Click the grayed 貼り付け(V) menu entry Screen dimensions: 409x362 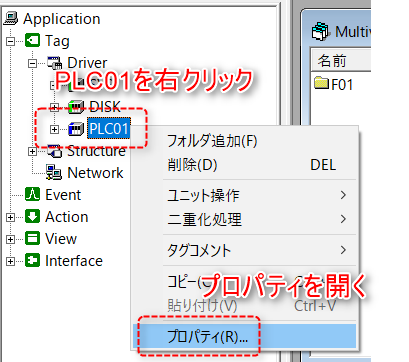click(x=244, y=305)
